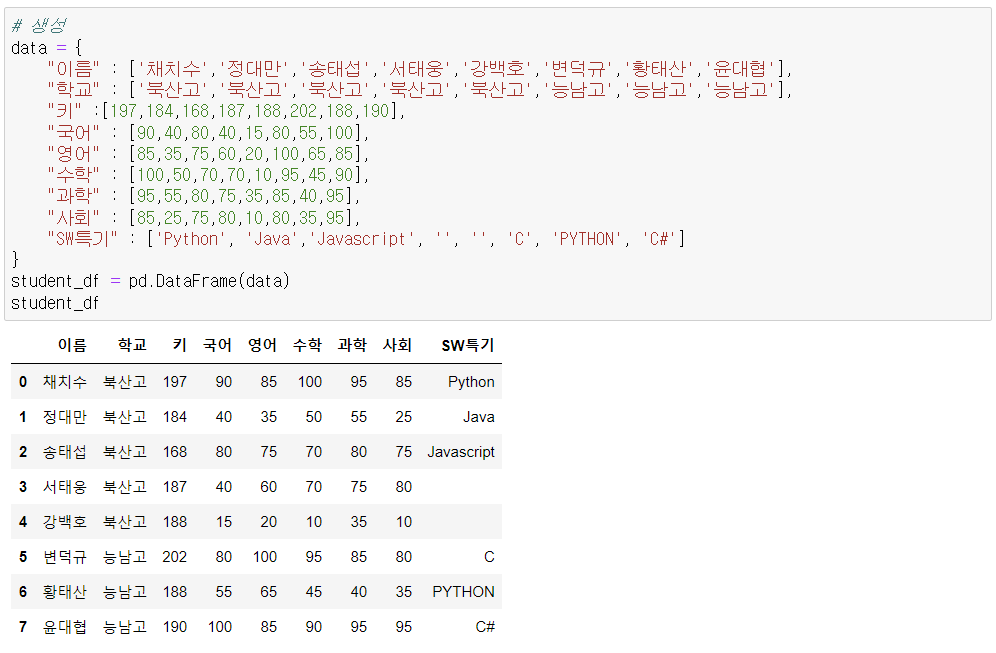Click height value 190 for 윤대협
Viewport: 996px width, 653px height.
point(175,626)
